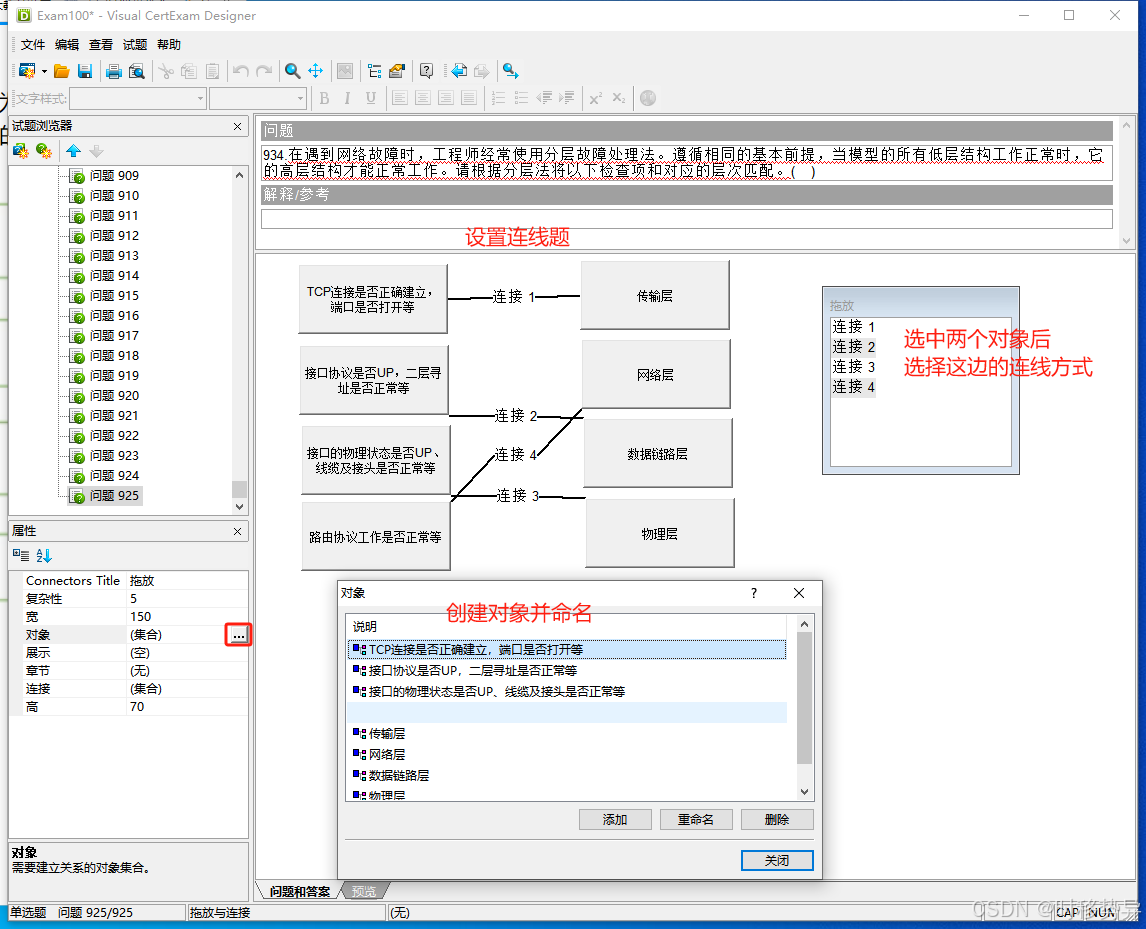
Task: Click the question-mark document toolbar icon
Action: [426, 71]
